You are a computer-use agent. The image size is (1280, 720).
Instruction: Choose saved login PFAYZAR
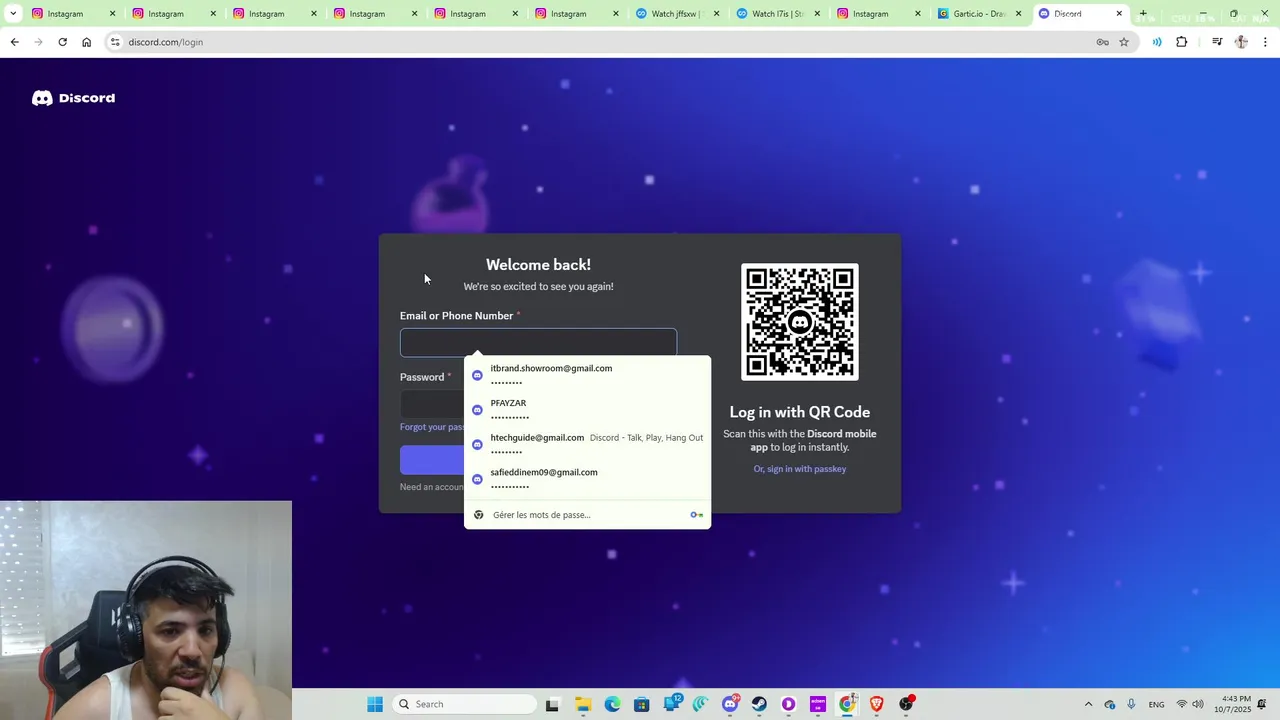[587, 409]
